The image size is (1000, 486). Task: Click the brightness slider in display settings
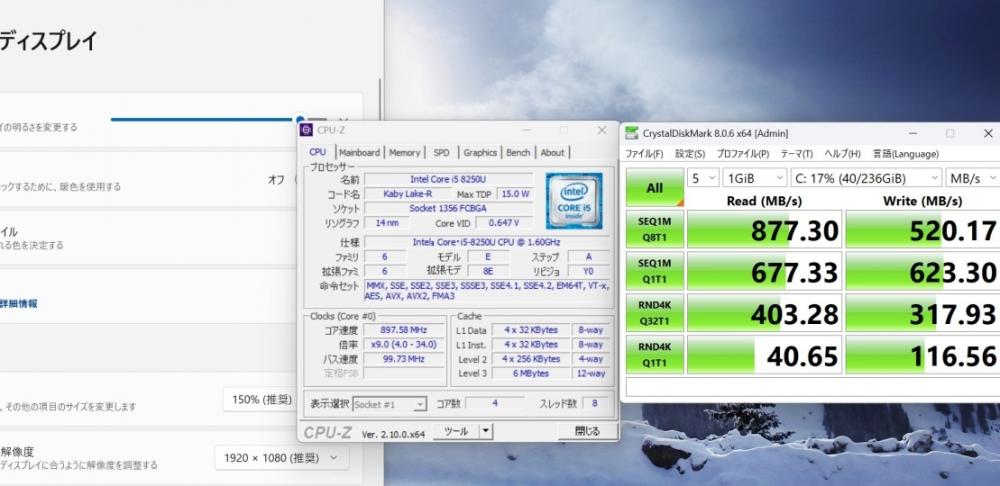coord(218,119)
